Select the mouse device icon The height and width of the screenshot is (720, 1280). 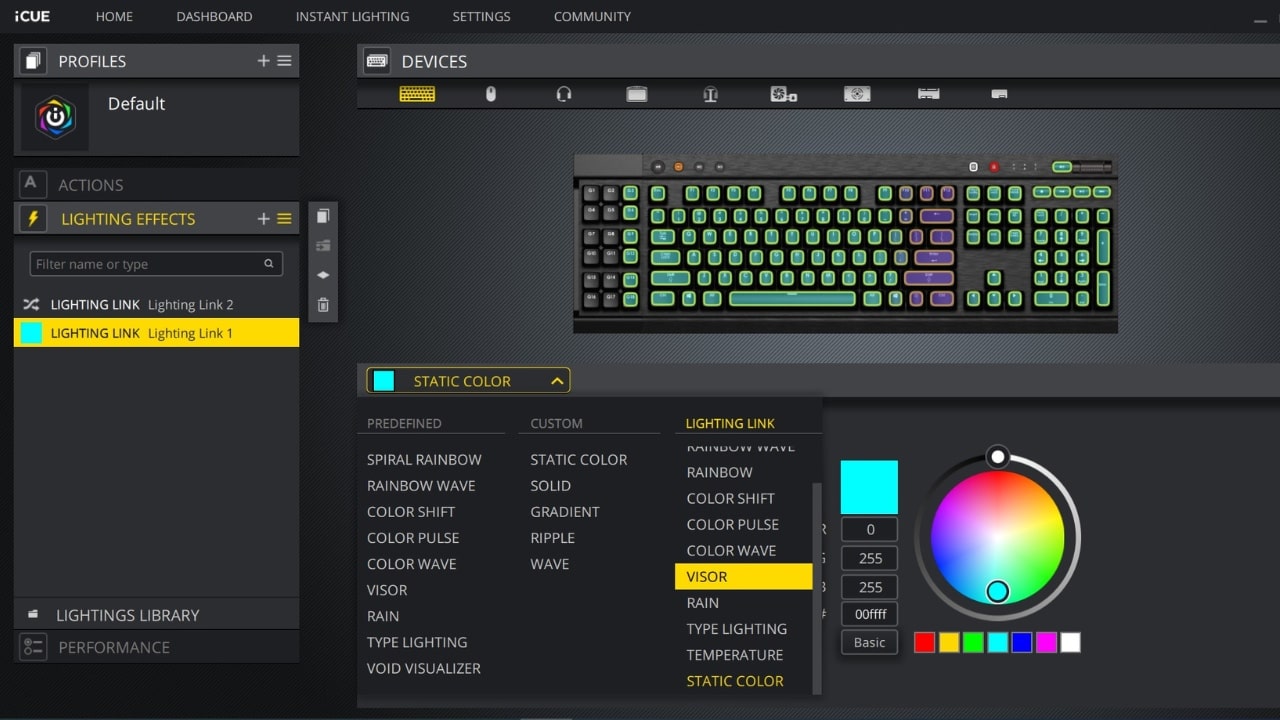click(490, 94)
